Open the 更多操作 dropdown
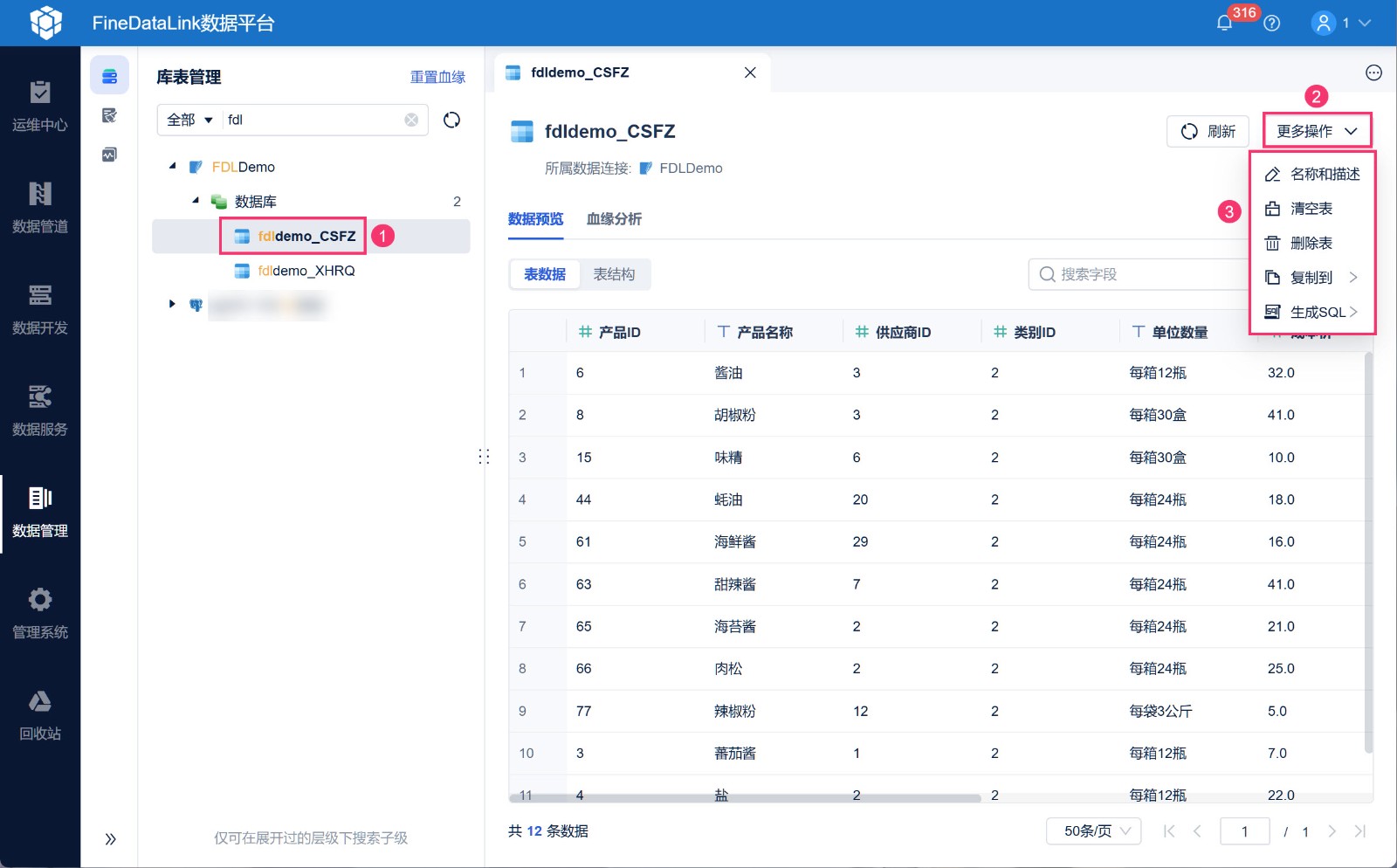The image size is (1397, 868). [x=1317, y=131]
